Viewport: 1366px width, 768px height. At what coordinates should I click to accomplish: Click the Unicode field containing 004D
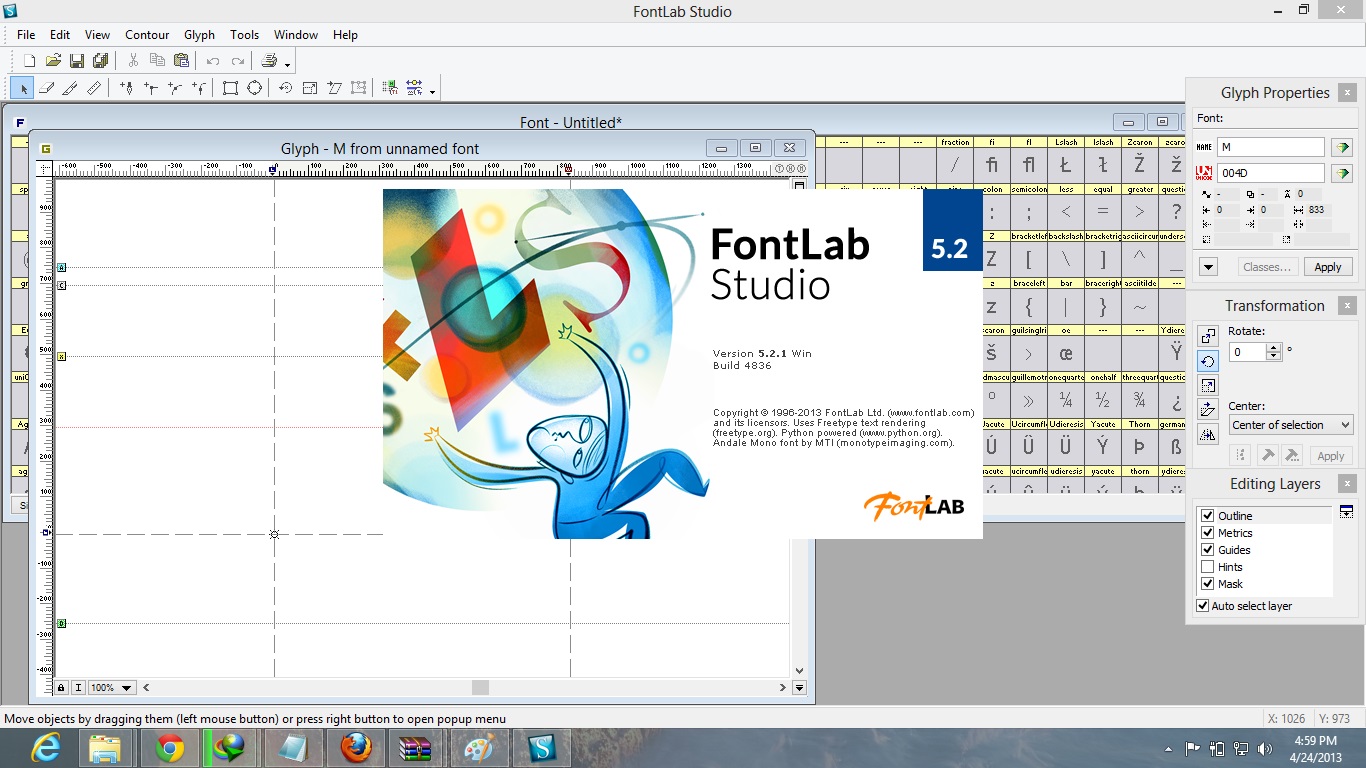point(1270,173)
